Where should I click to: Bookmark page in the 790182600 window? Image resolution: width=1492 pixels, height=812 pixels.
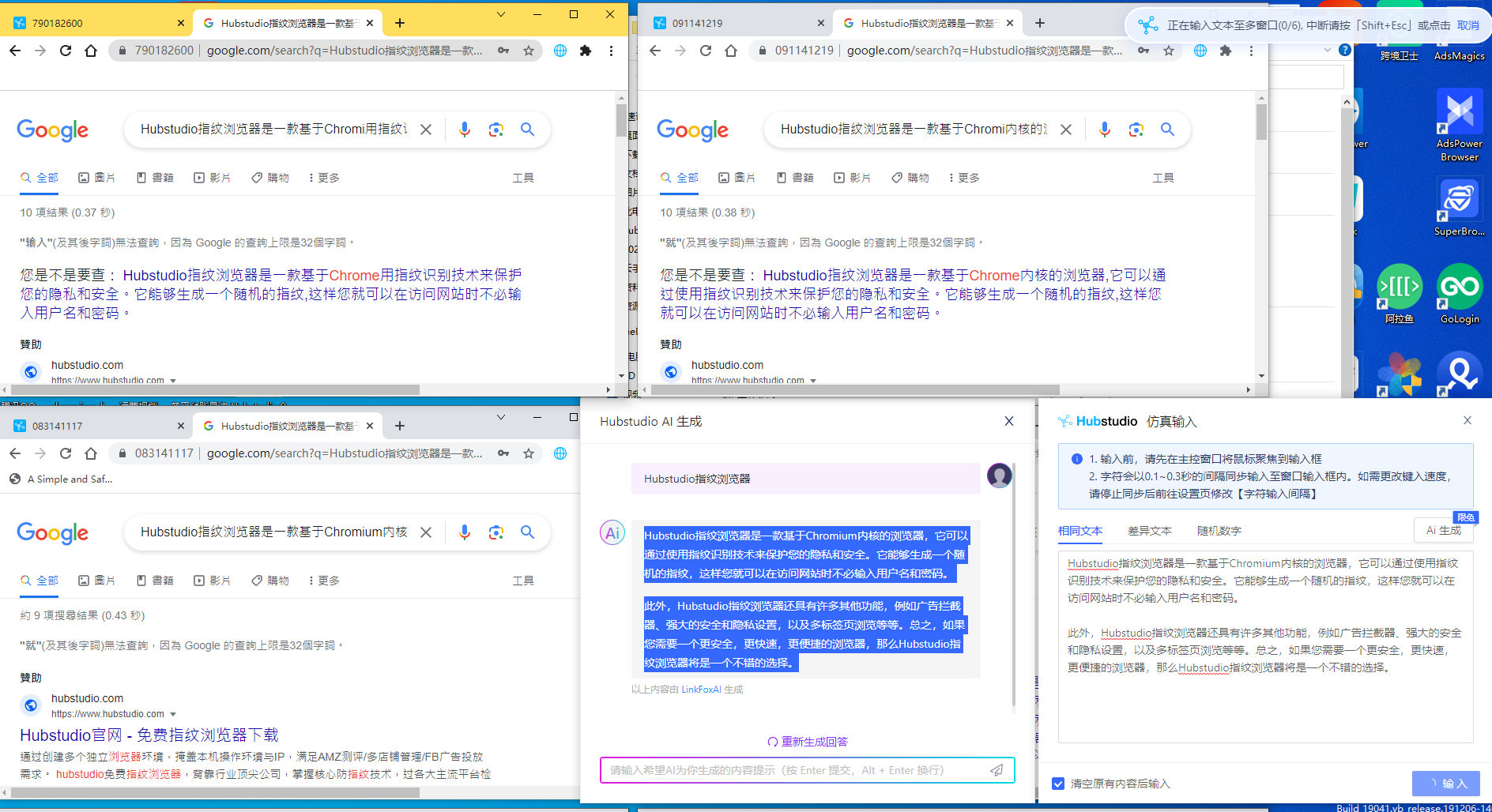coord(529,51)
